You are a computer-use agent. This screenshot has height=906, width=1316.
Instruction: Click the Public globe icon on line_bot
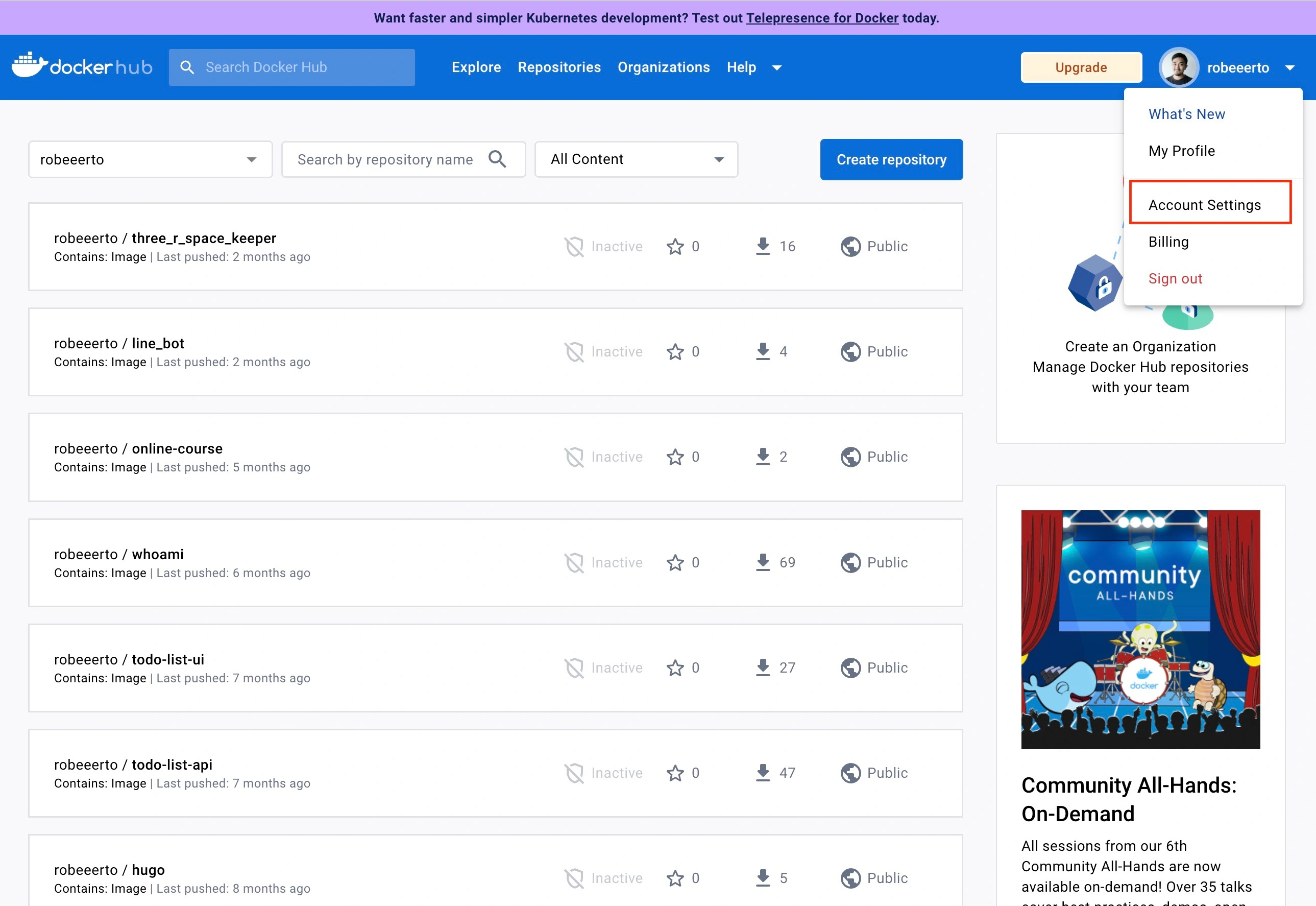coord(850,351)
